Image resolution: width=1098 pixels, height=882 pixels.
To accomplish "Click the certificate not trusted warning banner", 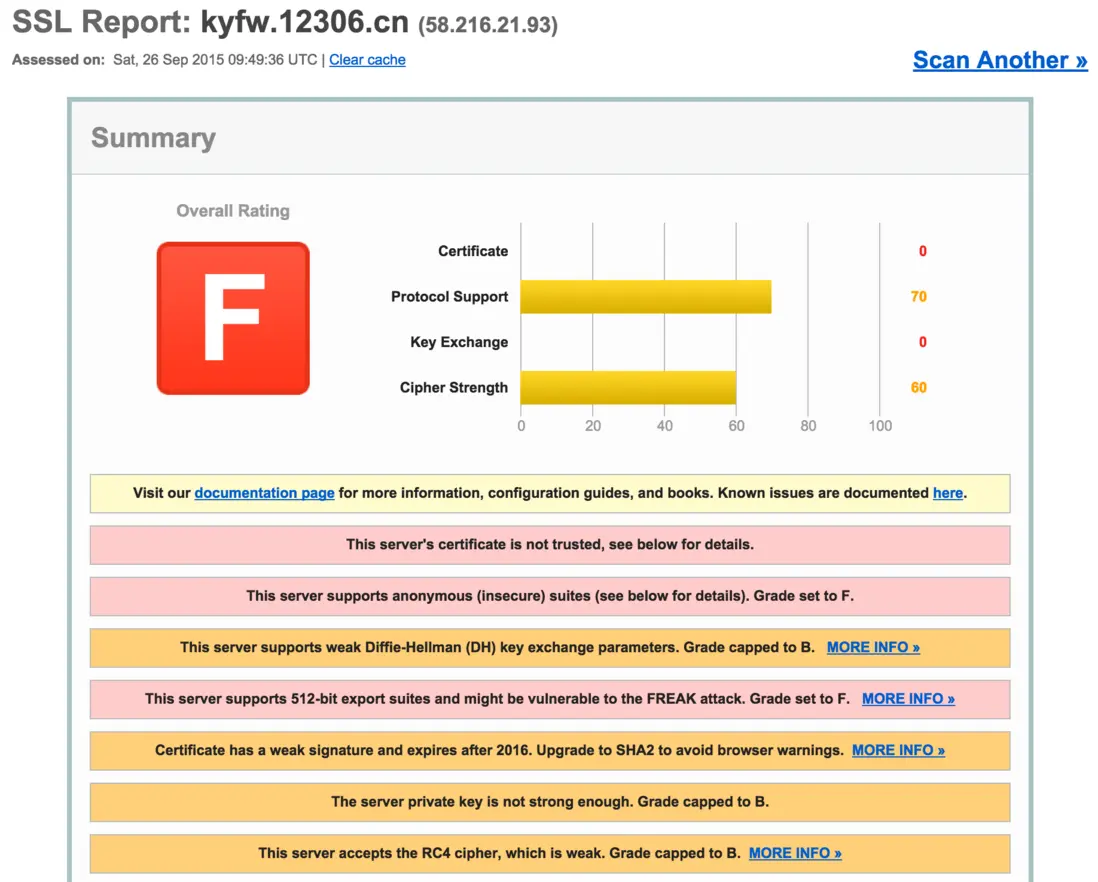I will pyautogui.click(x=550, y=545).
